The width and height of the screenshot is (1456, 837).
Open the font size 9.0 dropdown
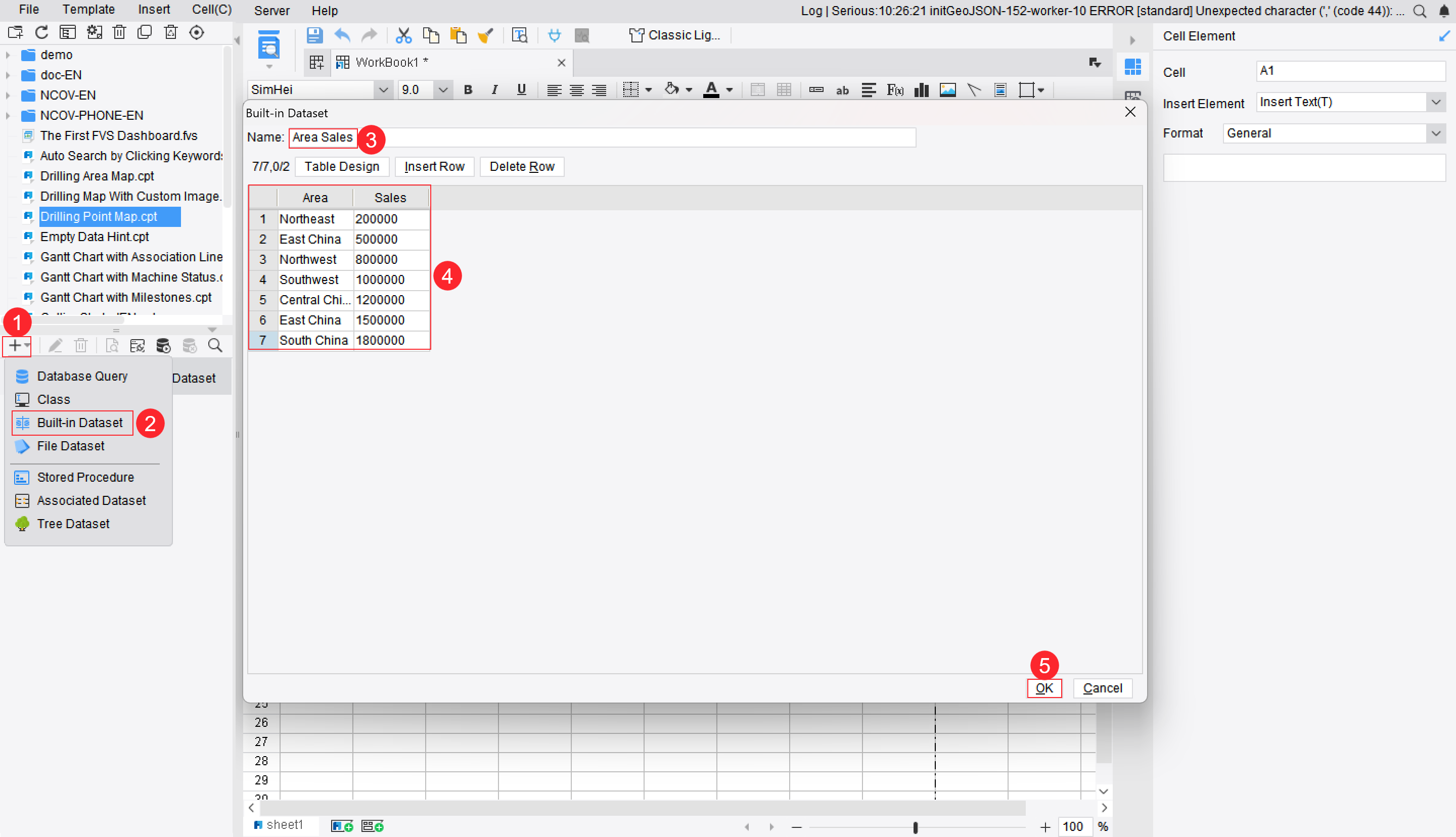pyautogui.click(x=442, y=89)
